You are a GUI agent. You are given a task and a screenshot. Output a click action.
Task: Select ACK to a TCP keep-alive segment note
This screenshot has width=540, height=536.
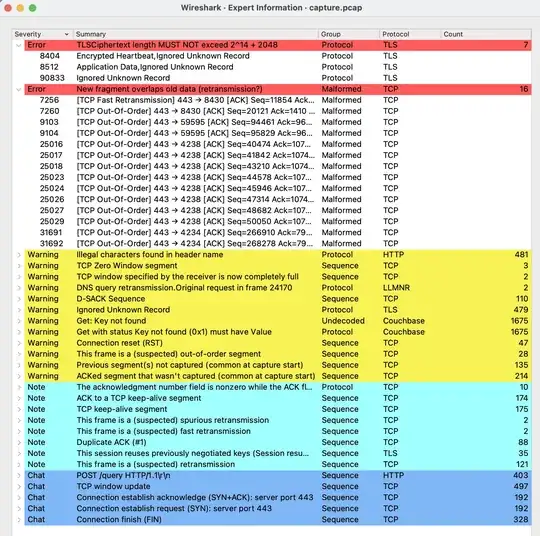click(278, 398)
